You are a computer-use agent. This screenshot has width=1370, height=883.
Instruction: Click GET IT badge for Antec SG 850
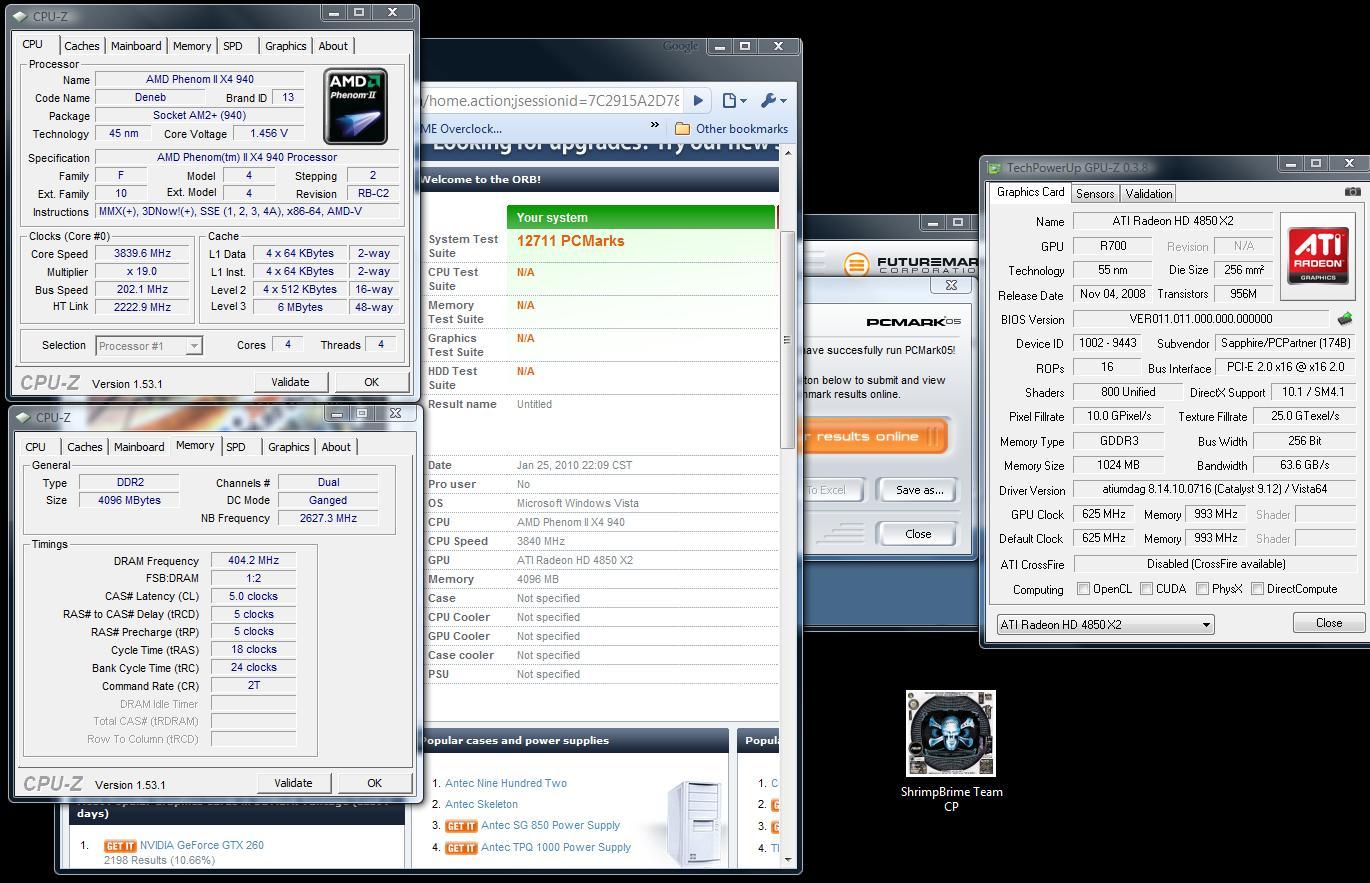coord(461,826)
